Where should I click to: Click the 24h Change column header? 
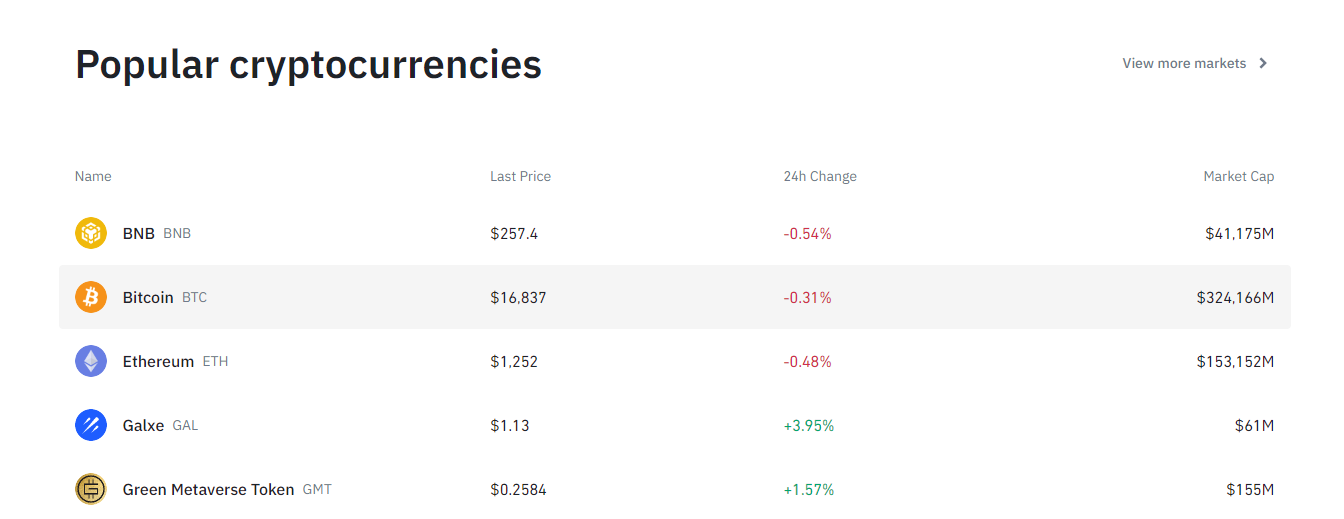820,176
